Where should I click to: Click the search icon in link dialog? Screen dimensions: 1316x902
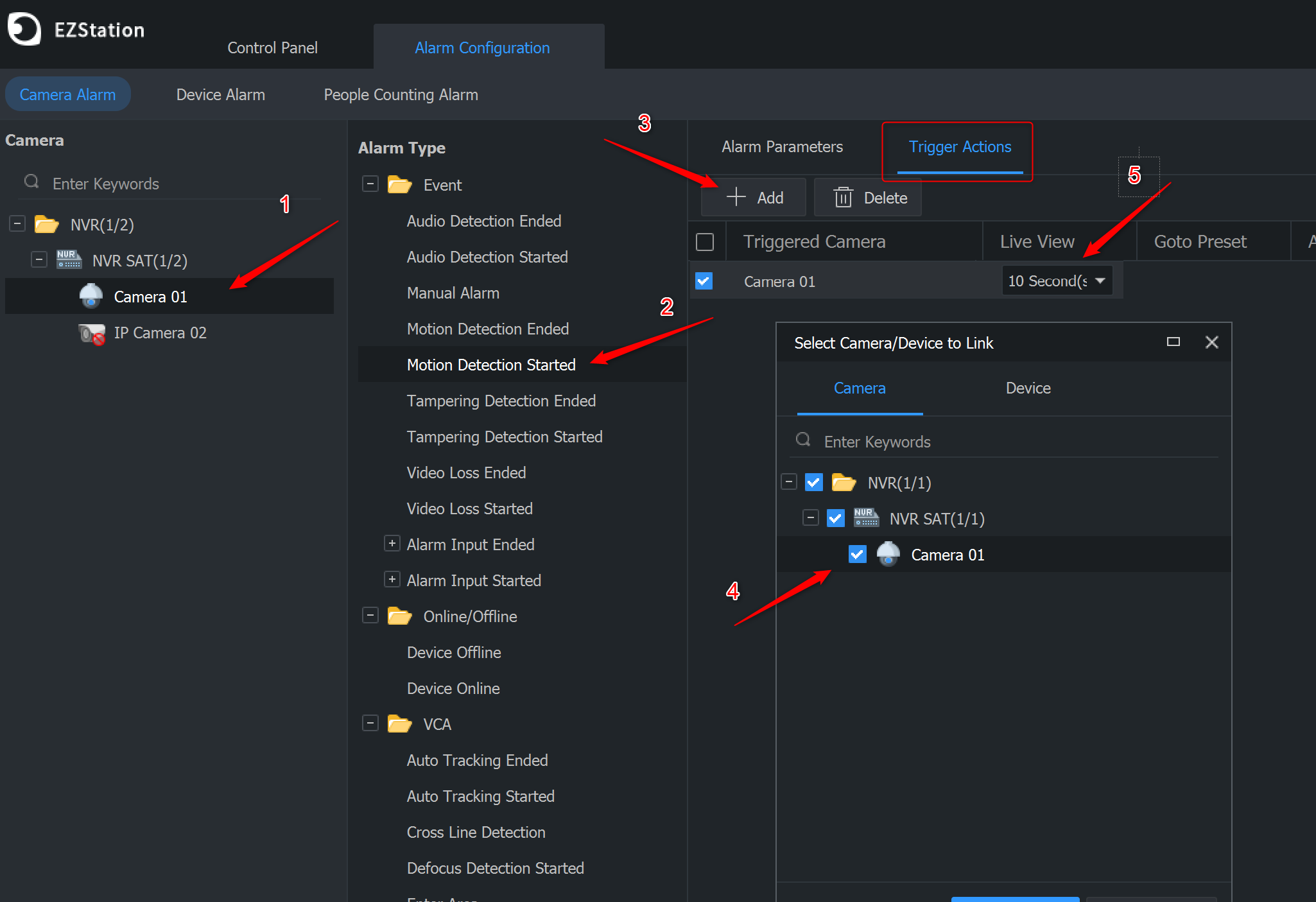803,440
